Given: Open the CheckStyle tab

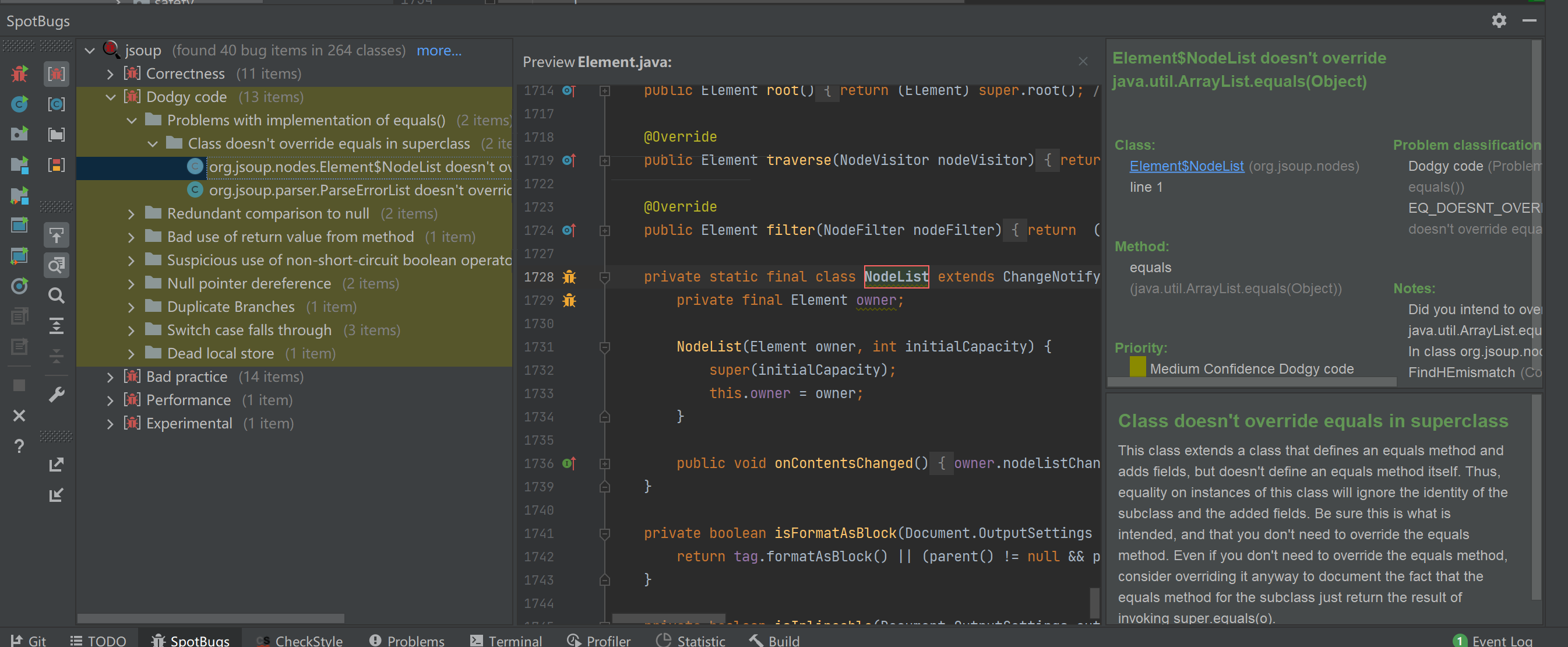Looking at the screenshot, I should (x=299, y=641).
